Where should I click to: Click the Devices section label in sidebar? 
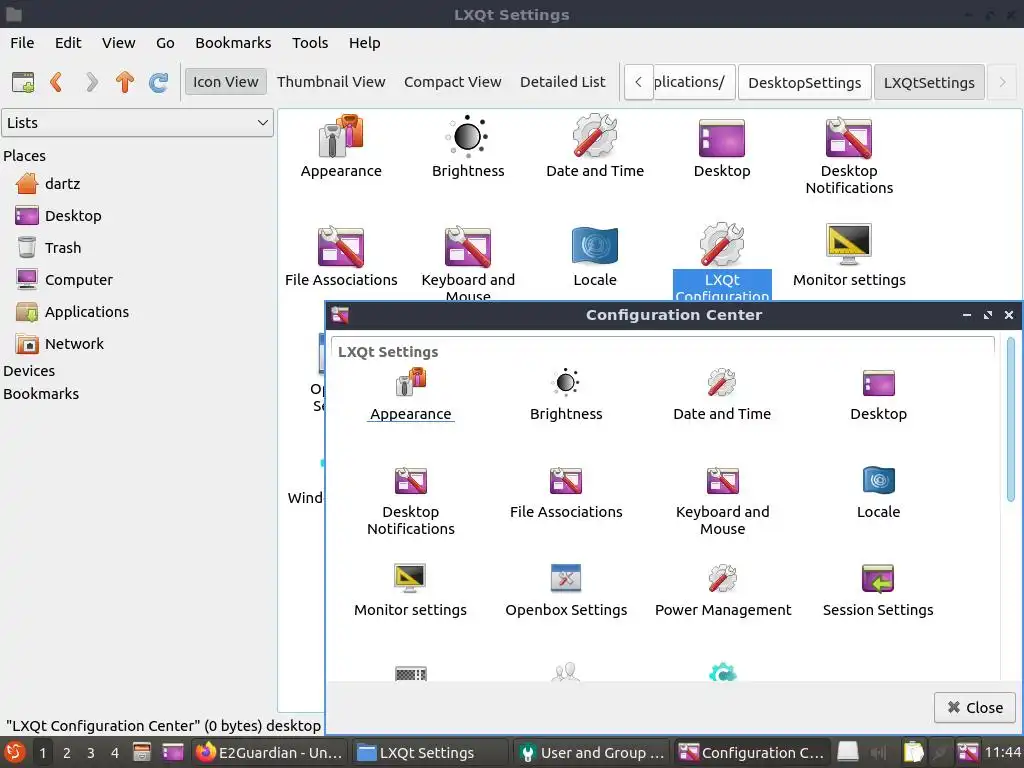coord(29,370)
